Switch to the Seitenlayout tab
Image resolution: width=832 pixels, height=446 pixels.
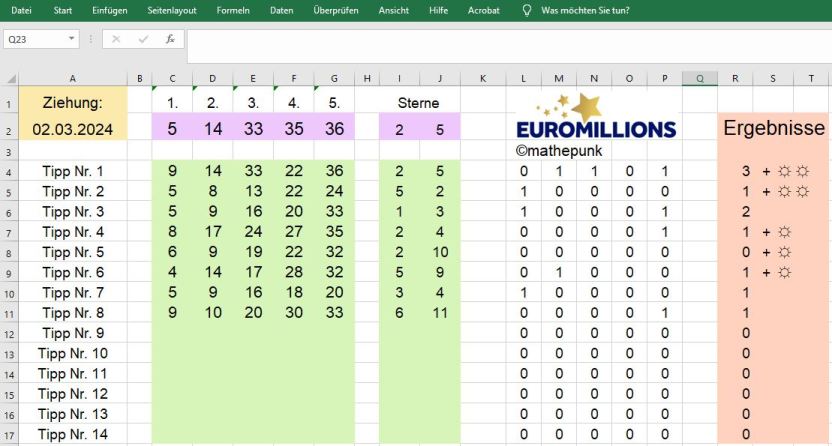172,10
